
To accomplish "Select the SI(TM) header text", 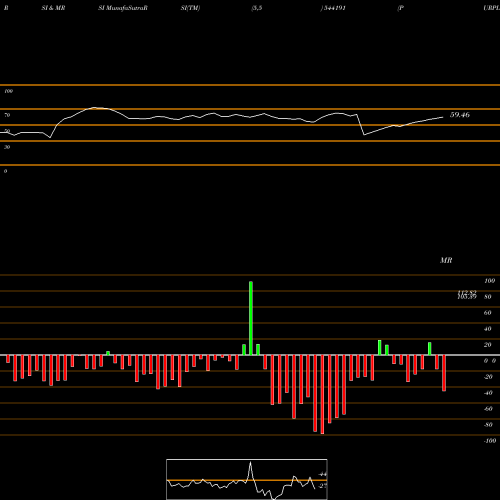I will click(x=190, y=8).
